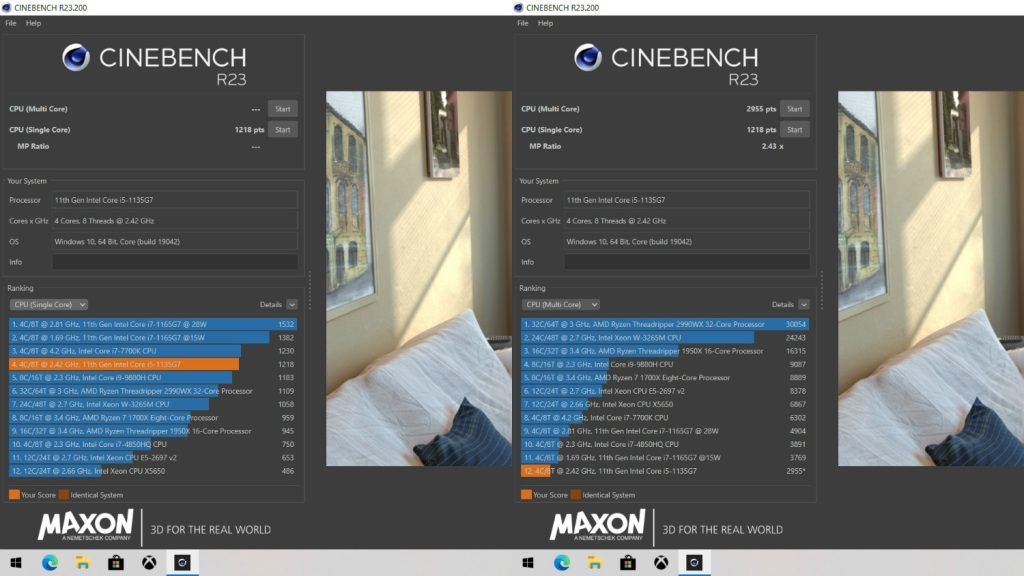The image size is (1024, 576).
Task: Click Maxon logo in right window
Action: coord(598,526)
